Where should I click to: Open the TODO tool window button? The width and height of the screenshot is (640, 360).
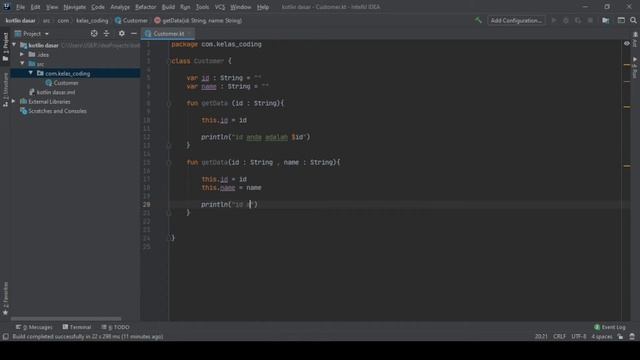116,327
